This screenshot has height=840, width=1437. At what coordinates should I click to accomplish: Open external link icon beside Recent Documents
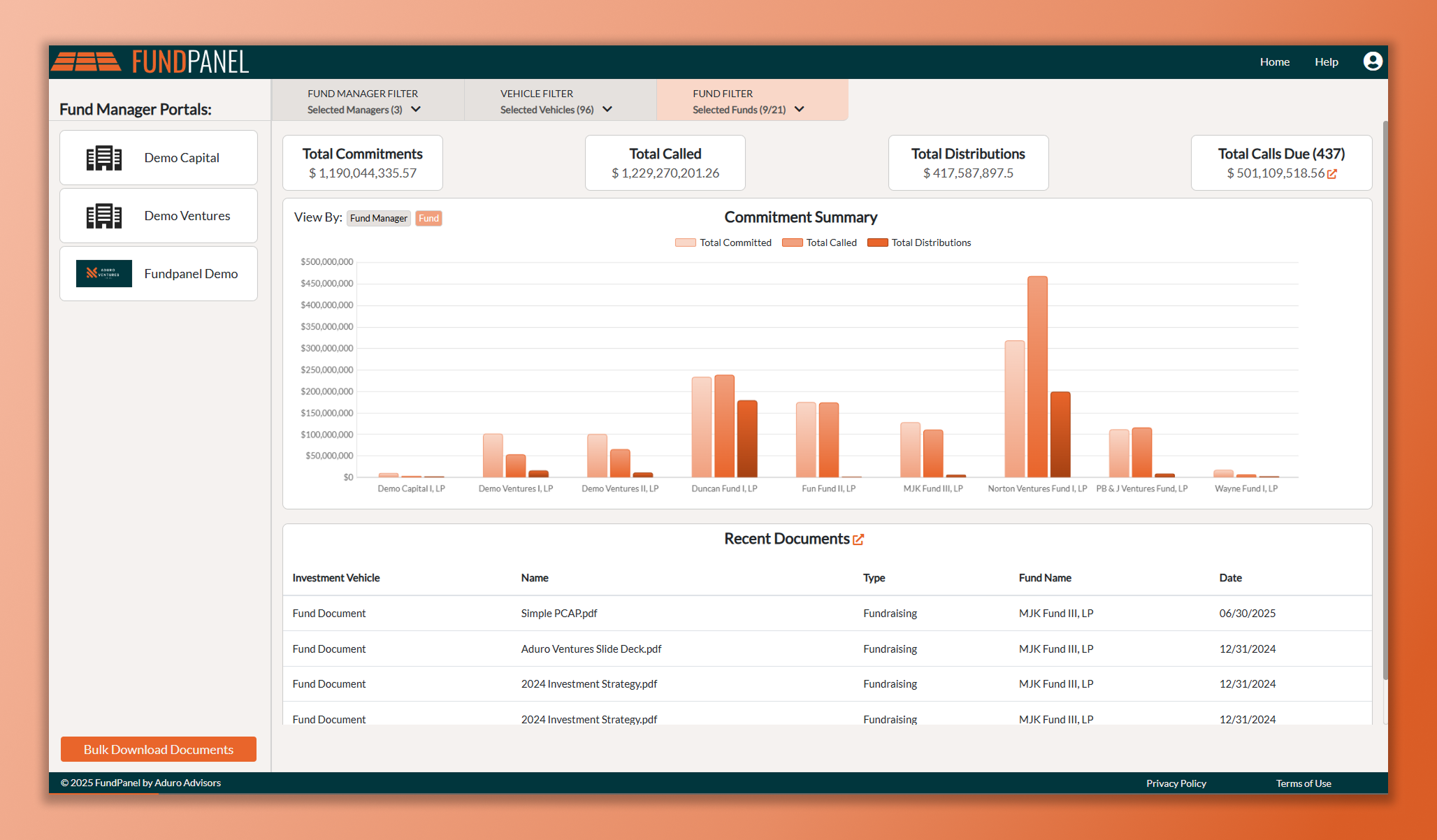[x=858, y=540]
